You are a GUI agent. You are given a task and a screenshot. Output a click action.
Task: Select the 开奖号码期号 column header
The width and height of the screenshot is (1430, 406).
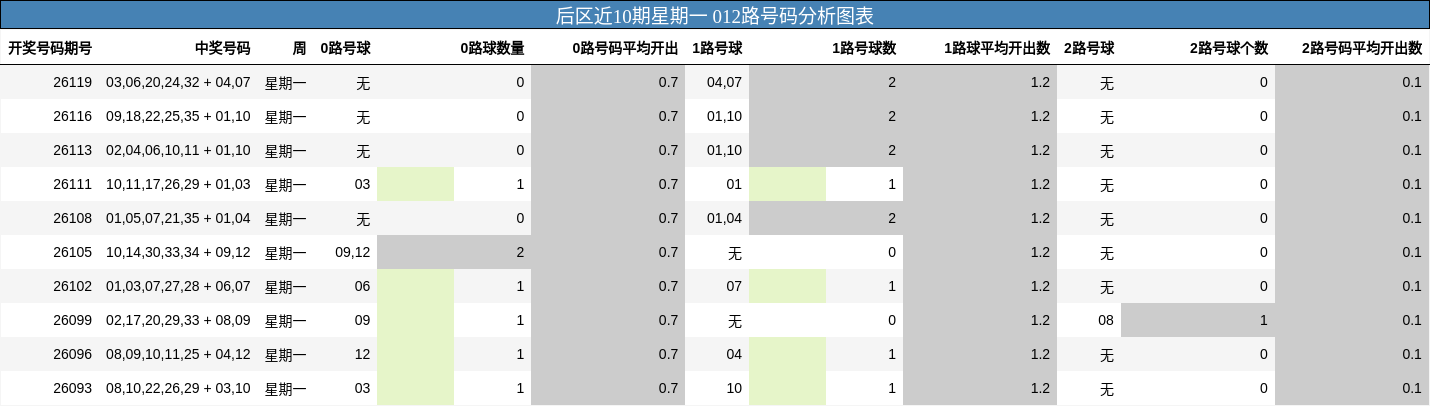[50, 48]
